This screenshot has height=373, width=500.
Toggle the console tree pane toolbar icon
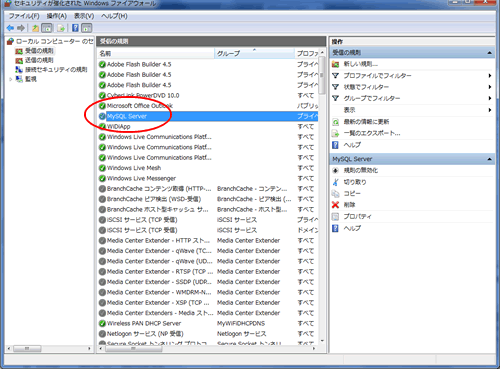pyautogui.click(x=47, y=28)
